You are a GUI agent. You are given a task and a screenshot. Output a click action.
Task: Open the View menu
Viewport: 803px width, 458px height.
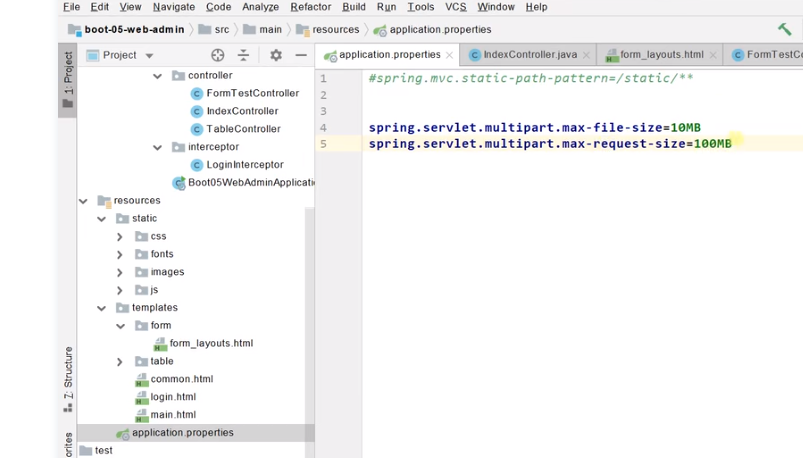pyautogui.click(x=130, y=7)
